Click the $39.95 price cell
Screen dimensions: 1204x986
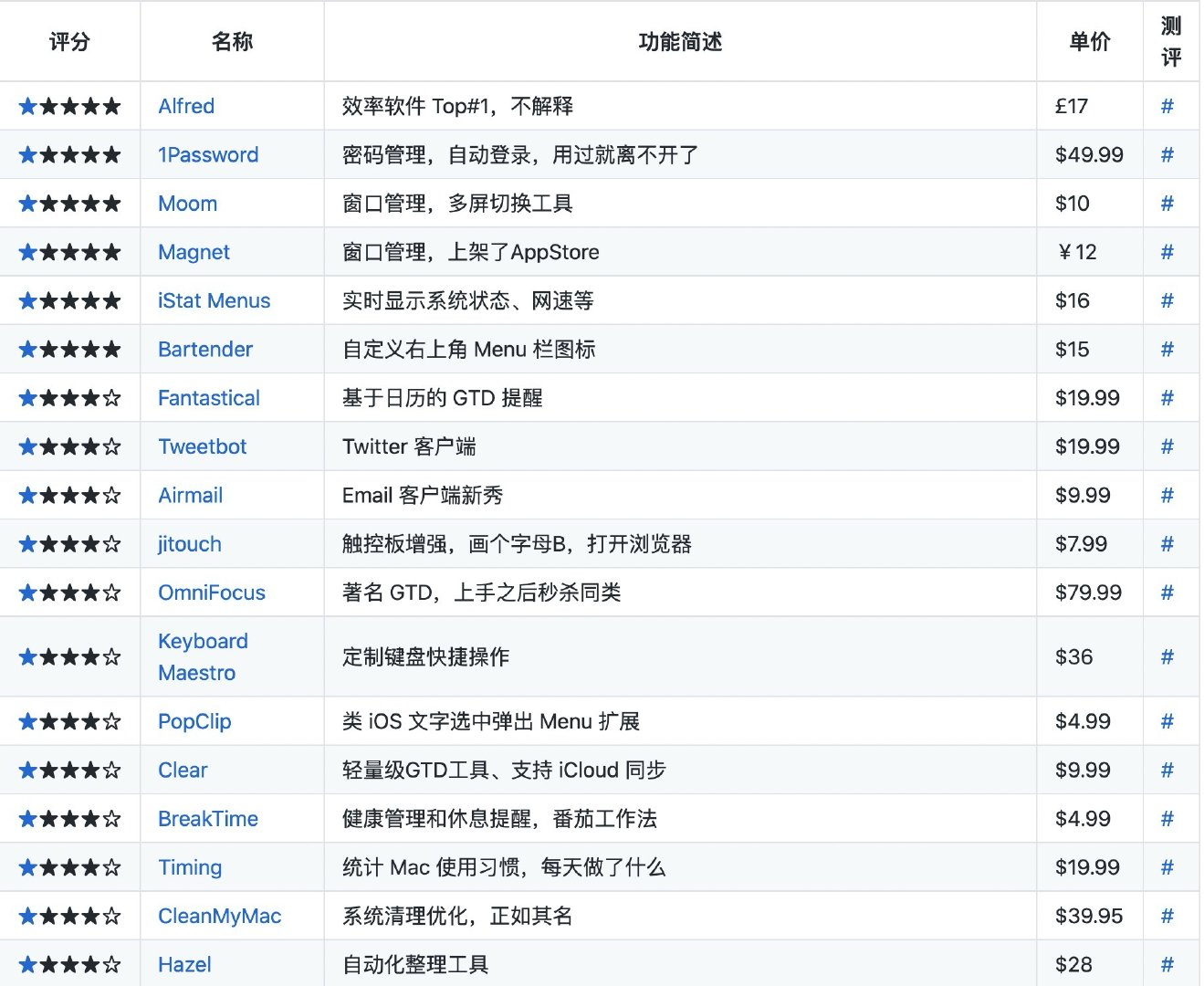tap(1089, 916)
